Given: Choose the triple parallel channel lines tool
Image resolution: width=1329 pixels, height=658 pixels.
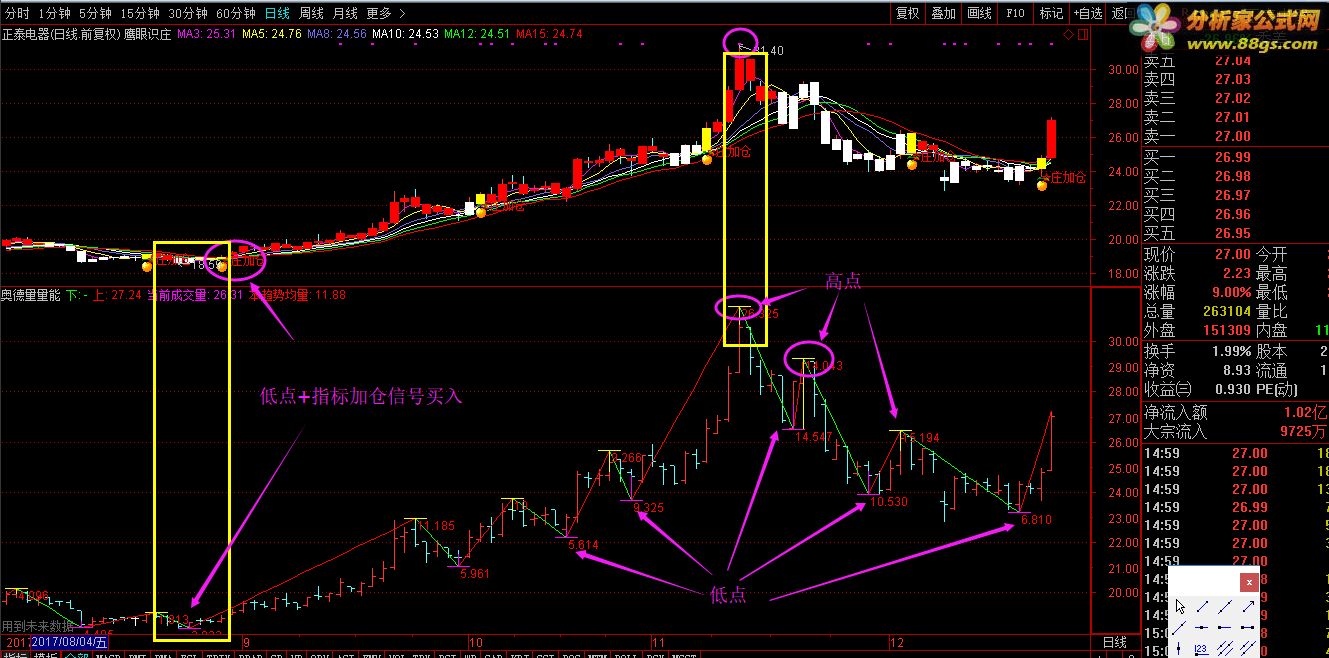Looking at the screenshot, I should click(x=1225, y=648).
